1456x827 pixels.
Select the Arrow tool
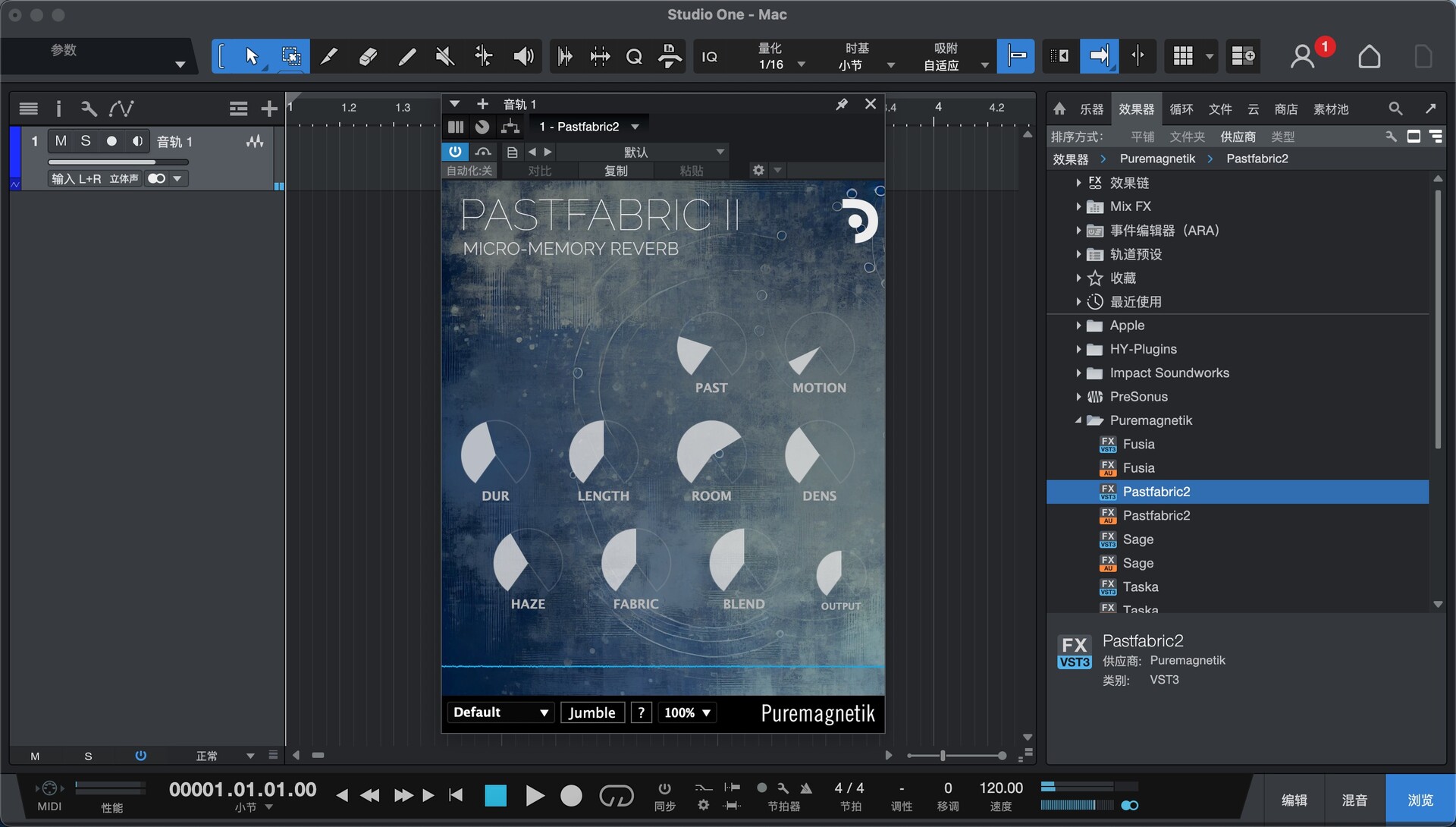[252, 56]
